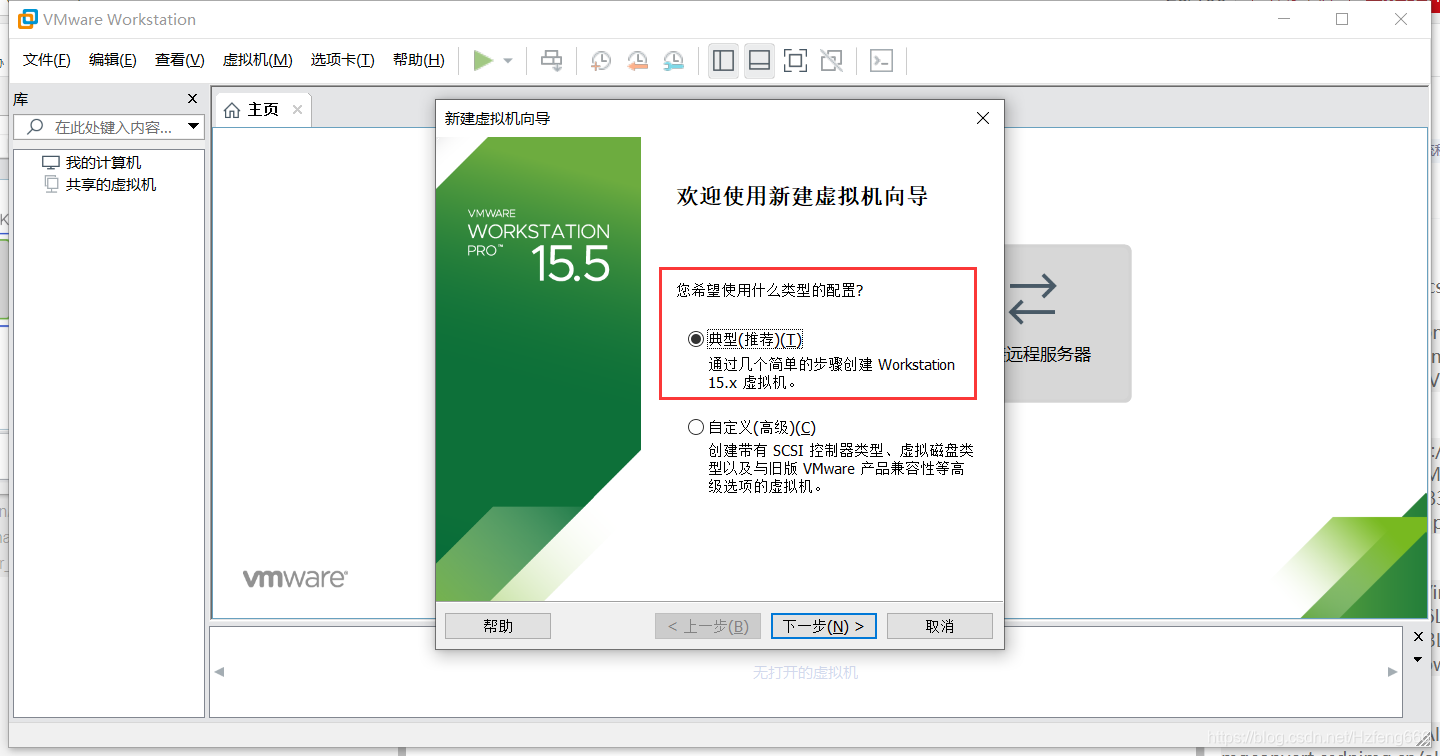Viewport: 1440px width, 756px height.
Task: Select the 典型(推荐) radio button
Action: pyautogui.click(x=696, y=339)
